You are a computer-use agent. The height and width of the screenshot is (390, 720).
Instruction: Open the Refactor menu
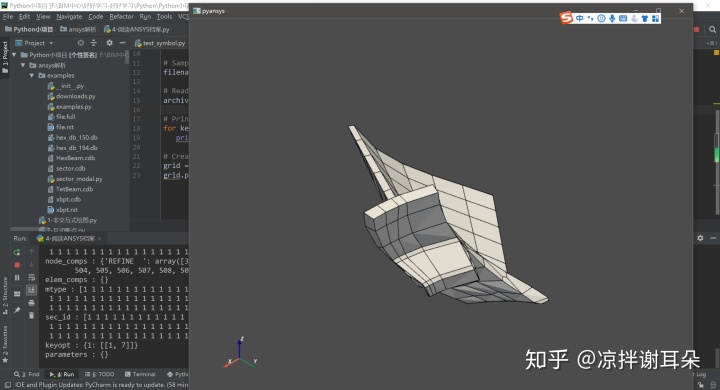coord(121,17)
